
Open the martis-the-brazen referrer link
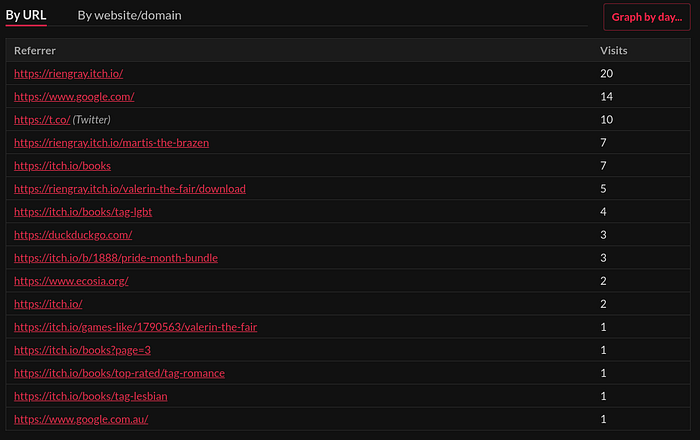point(111,143)
